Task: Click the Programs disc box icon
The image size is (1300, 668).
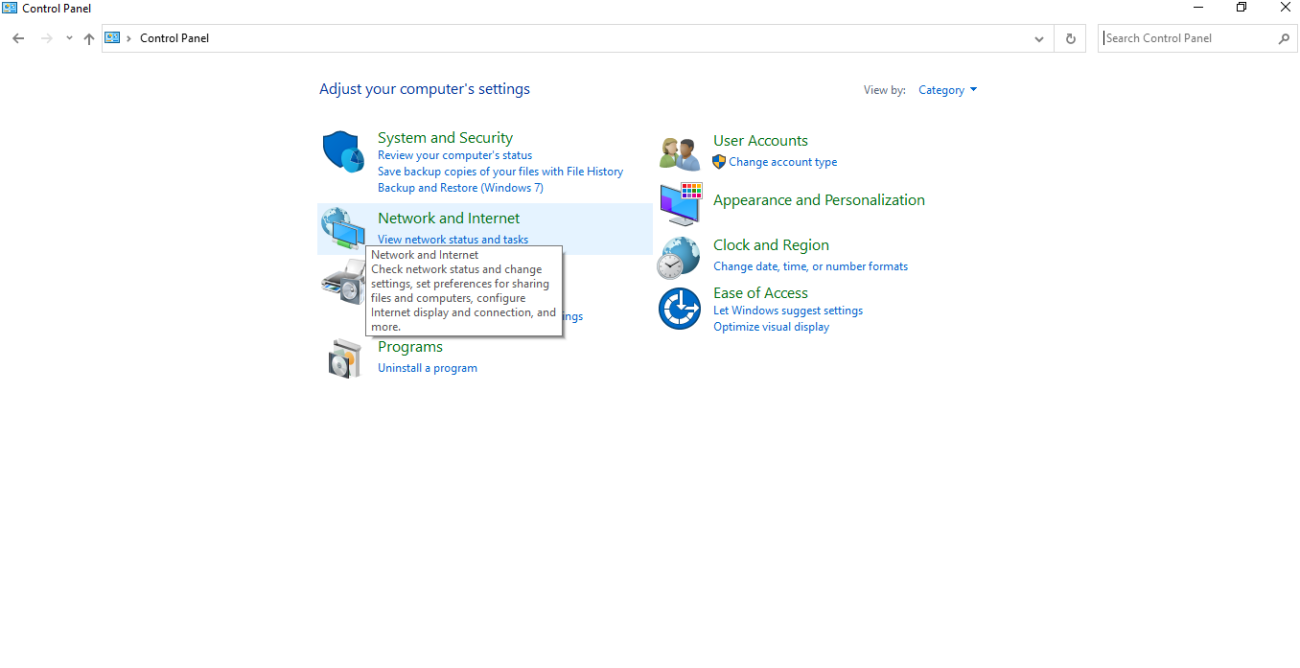Action: point(344,358)
